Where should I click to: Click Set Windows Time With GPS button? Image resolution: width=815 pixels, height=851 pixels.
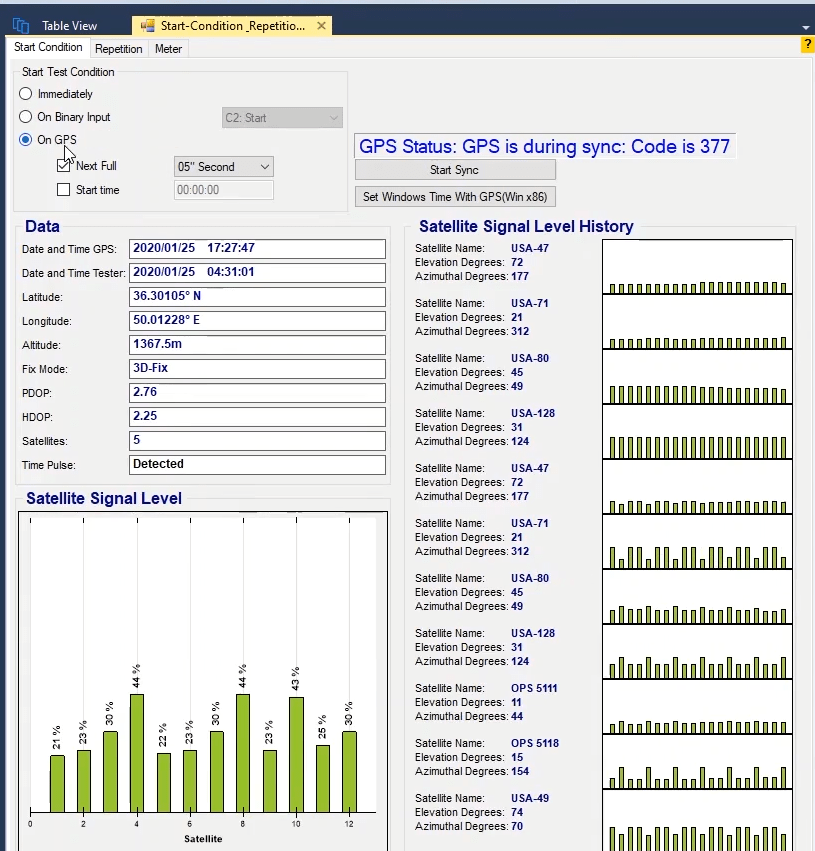pyautogui.click(x=455, y=197)
